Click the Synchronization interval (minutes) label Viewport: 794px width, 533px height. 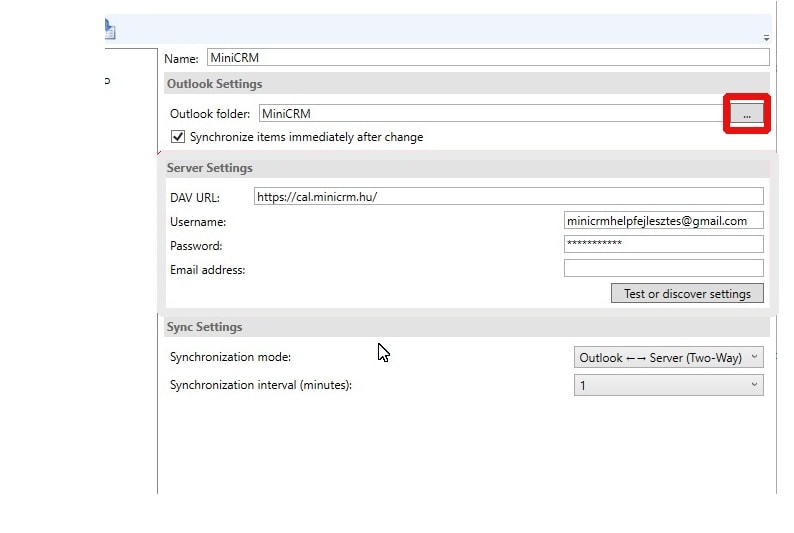(x=261, y=385)
